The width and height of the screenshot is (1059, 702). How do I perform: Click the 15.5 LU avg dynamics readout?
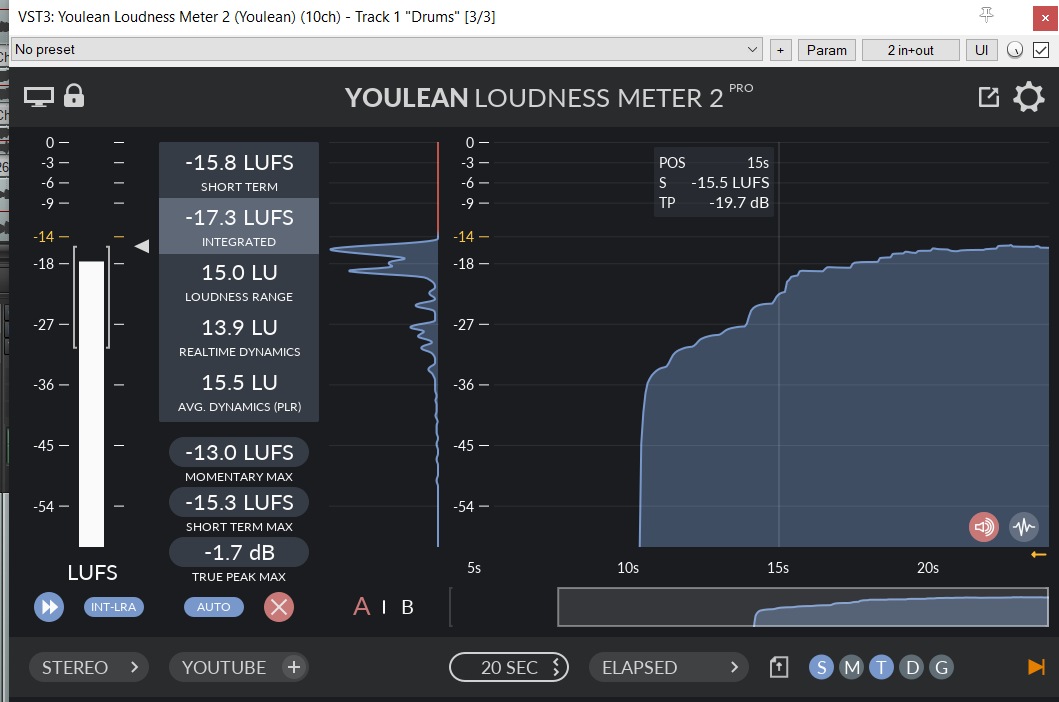[239, 392]
